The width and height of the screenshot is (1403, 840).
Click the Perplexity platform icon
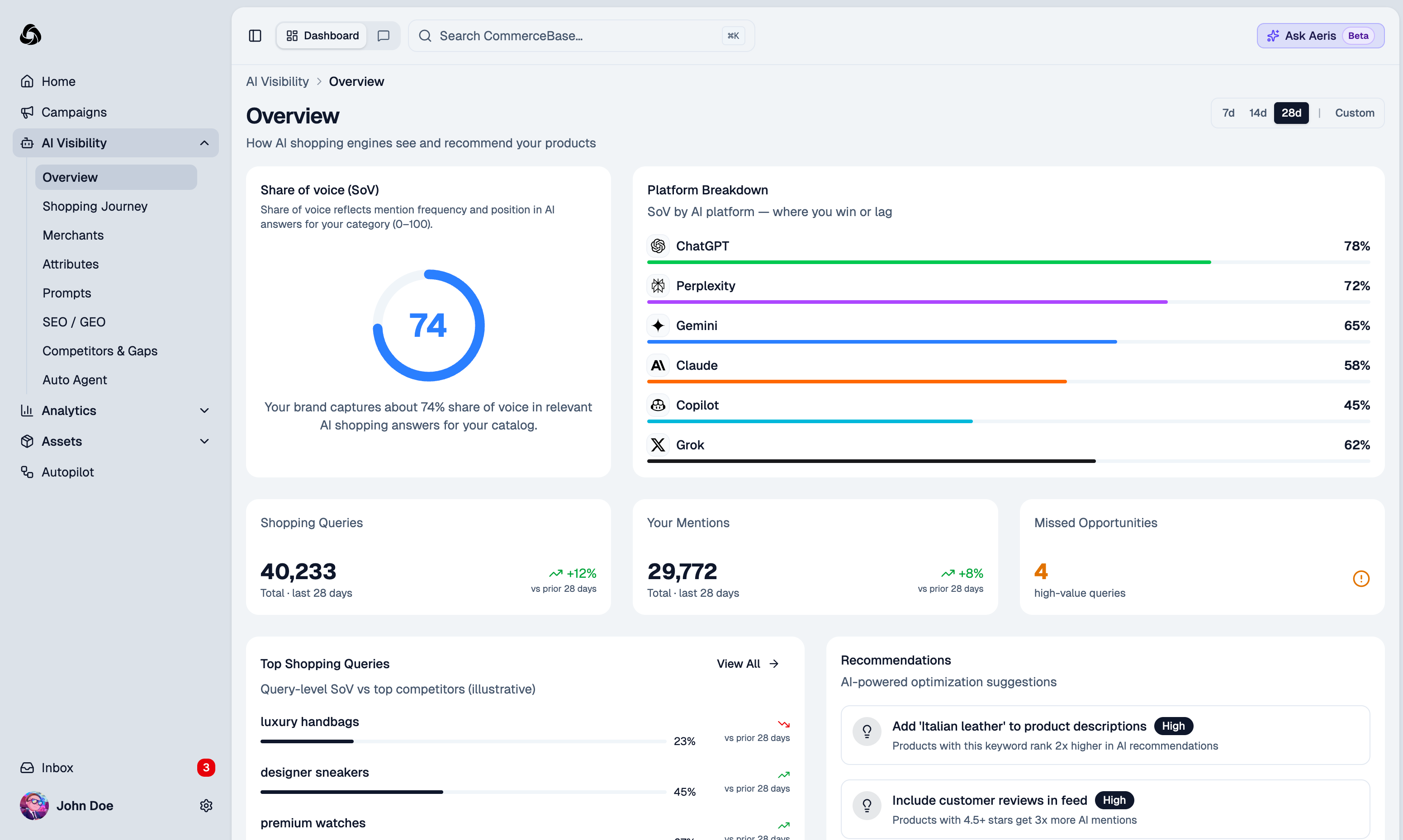pos(658,286)
